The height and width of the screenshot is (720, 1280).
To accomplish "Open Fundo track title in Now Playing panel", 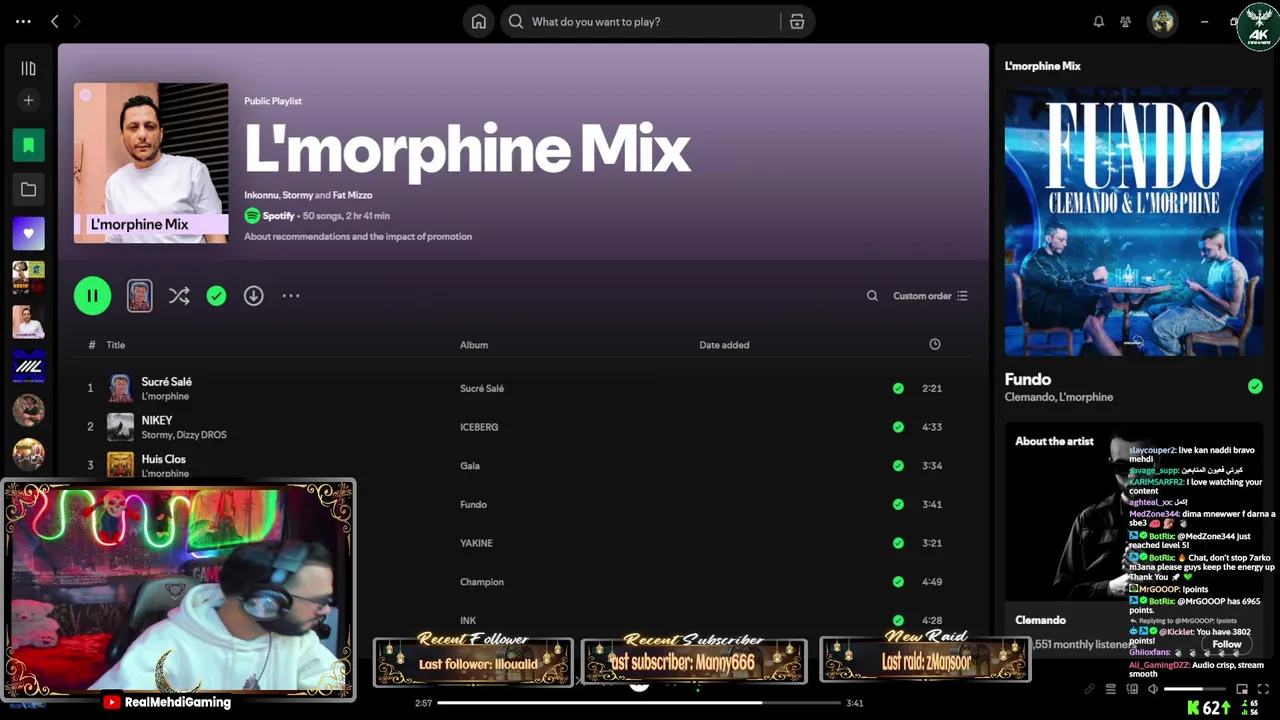I will click(x=1028, y=379).
